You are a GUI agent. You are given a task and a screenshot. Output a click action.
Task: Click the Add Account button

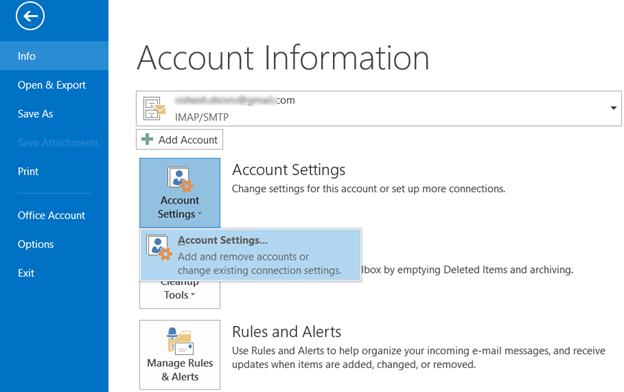[179, 140]
